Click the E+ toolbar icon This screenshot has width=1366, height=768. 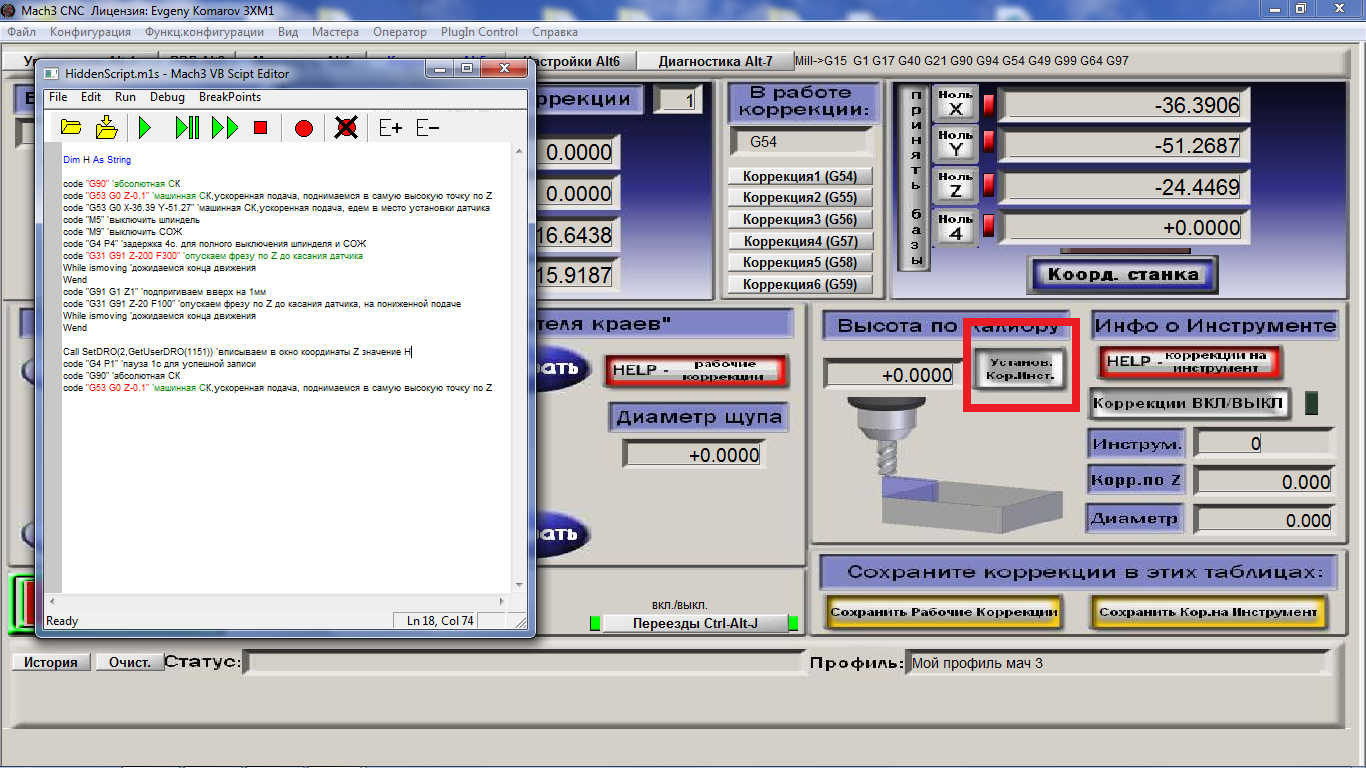click(390, 128)
